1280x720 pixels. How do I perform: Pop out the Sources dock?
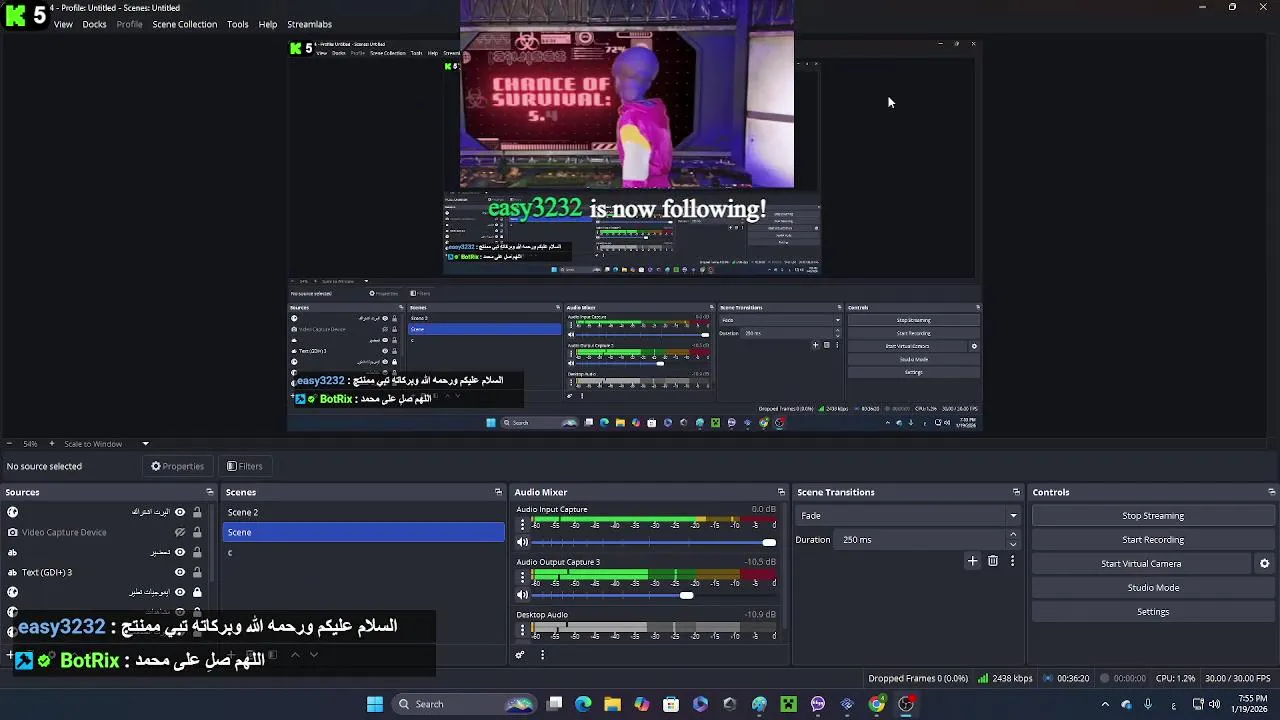209,492
